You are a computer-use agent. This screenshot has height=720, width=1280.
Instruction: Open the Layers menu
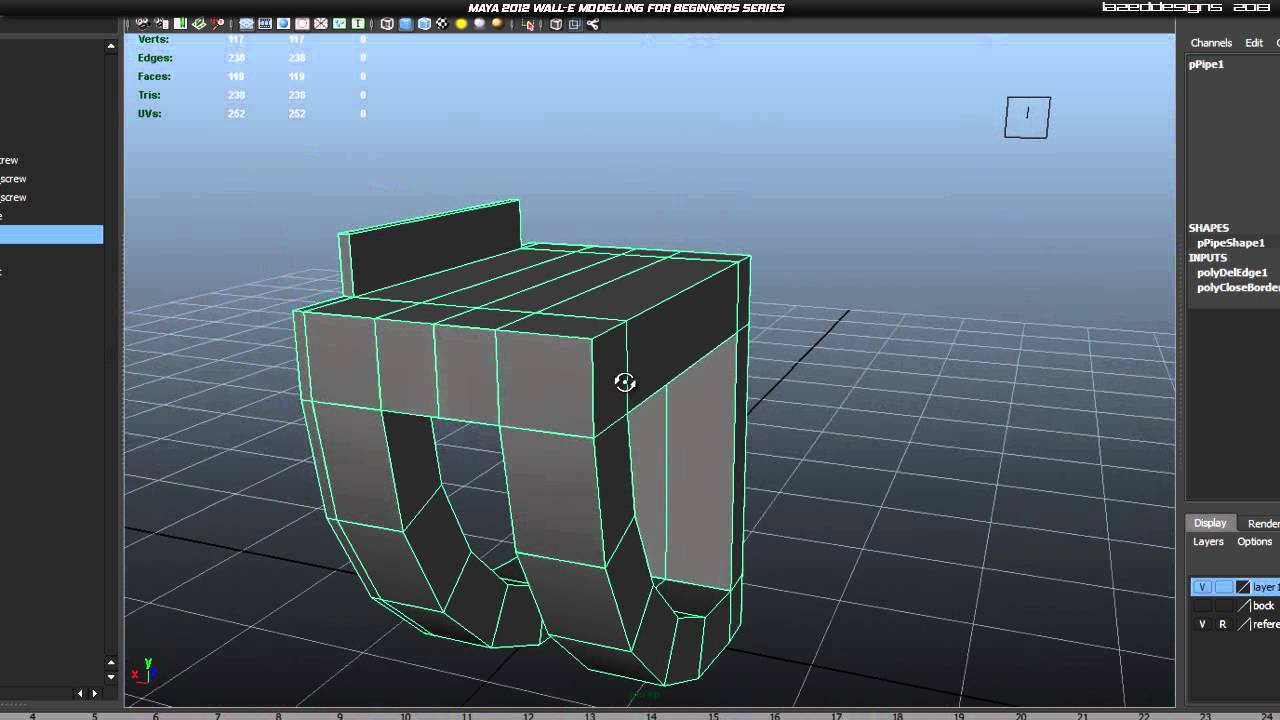coord(1208,542)
